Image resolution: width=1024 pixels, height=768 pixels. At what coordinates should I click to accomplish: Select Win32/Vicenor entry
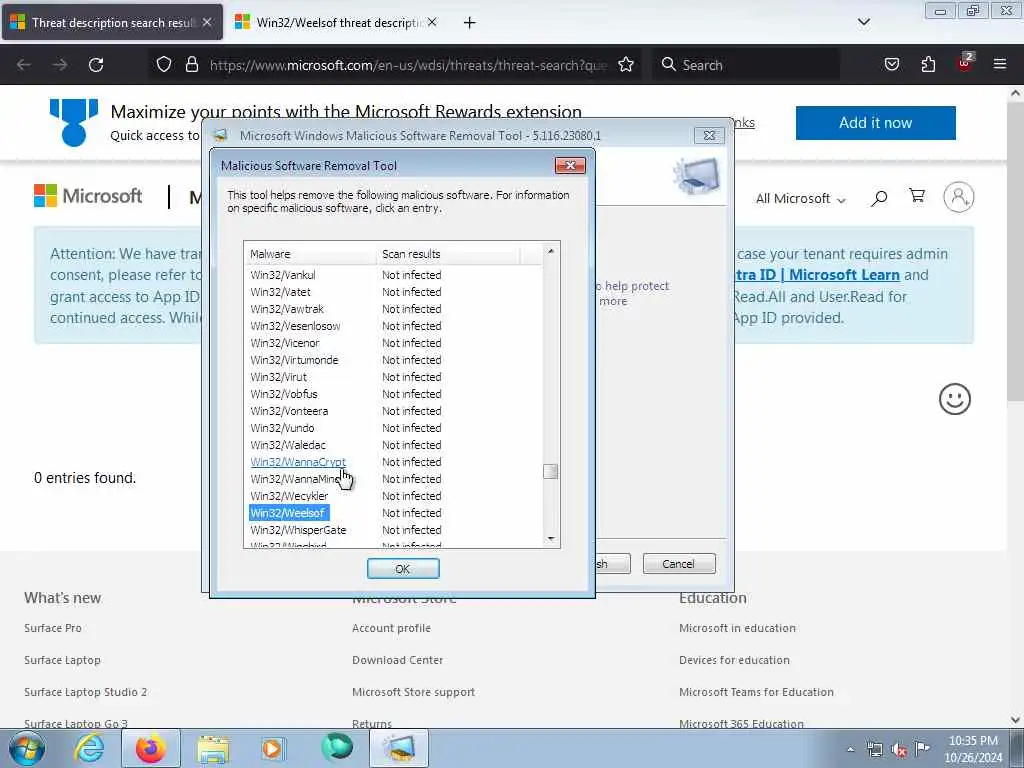tap(285, 343)
